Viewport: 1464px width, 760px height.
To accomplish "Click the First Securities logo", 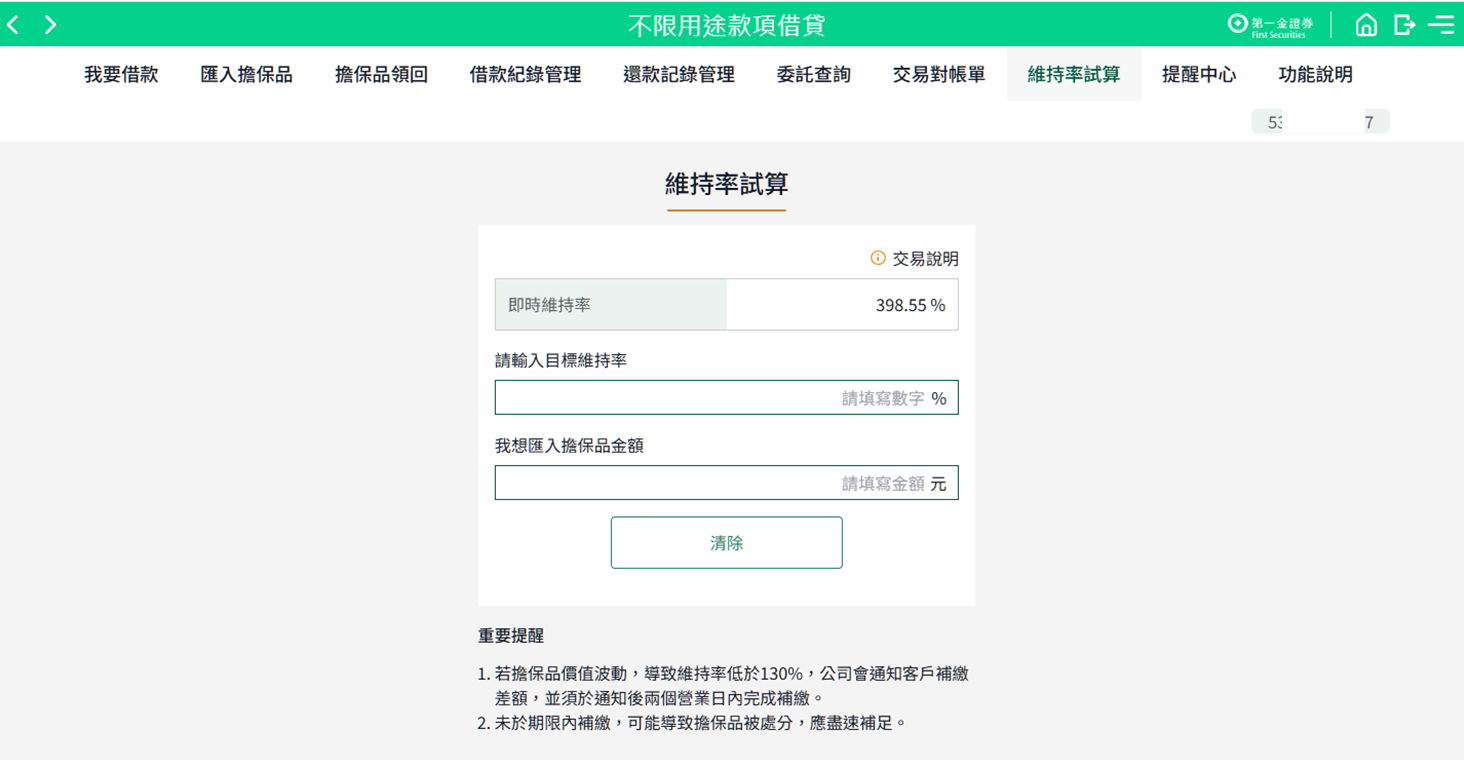I will tap(1271, 25).
